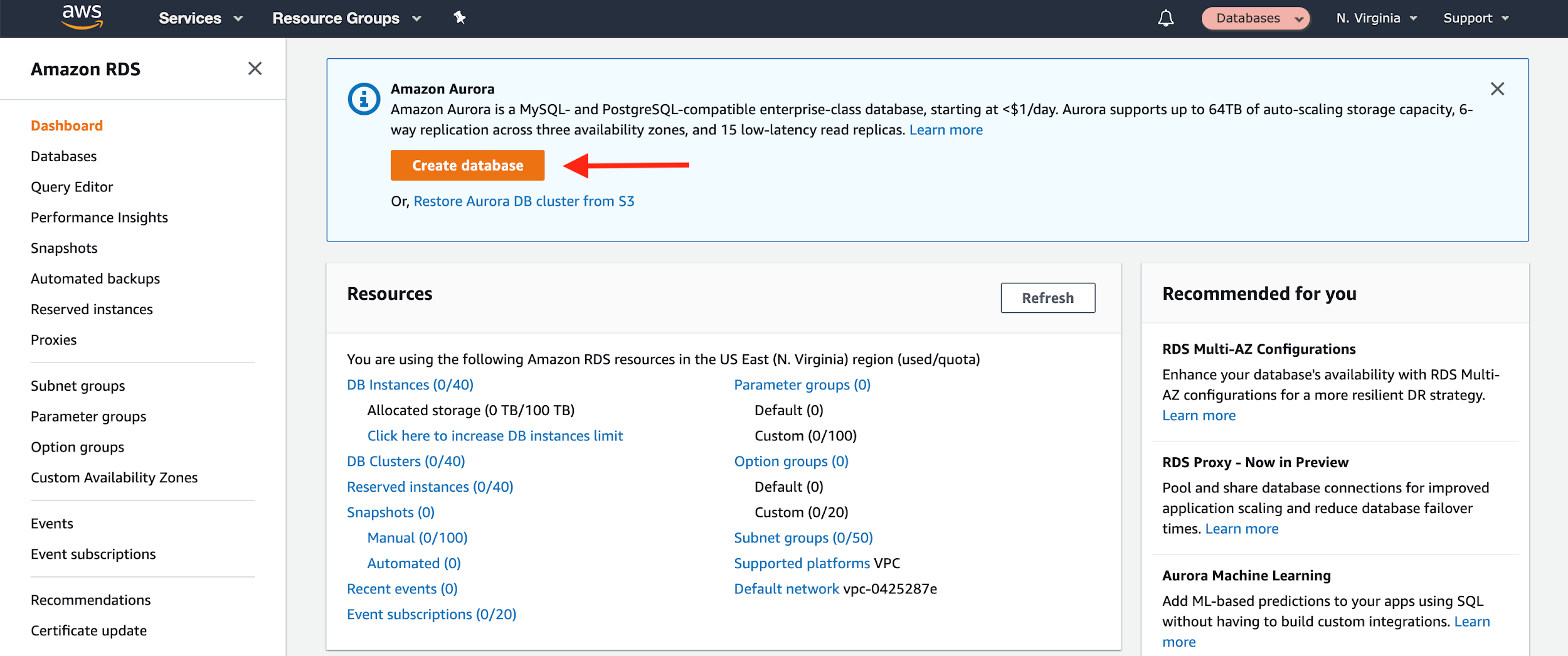Dismiss the Amazon Aurora banner

point(1498,89)
